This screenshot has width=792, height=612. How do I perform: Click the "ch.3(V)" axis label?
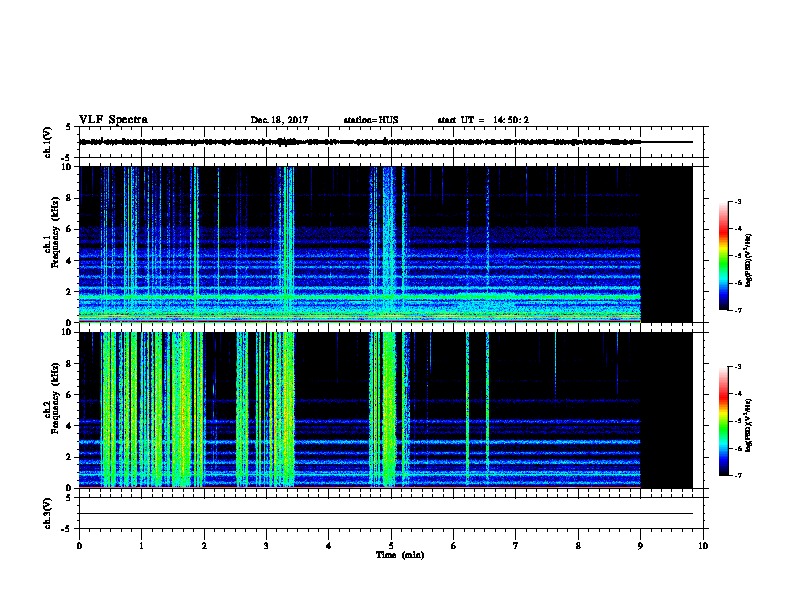[x=48, y=513]
